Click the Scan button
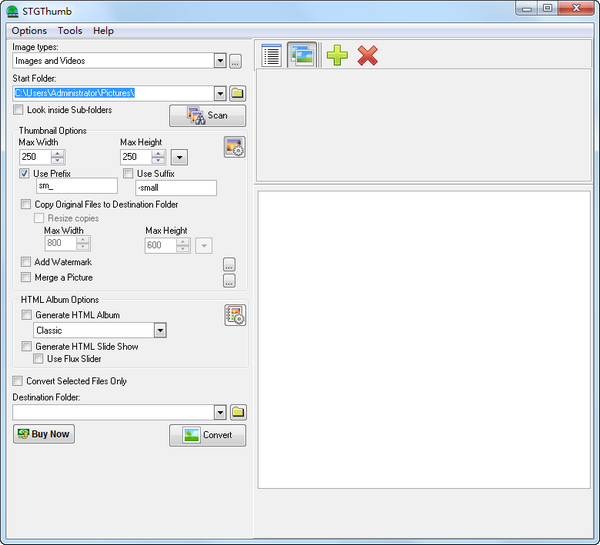 point(207,116)
